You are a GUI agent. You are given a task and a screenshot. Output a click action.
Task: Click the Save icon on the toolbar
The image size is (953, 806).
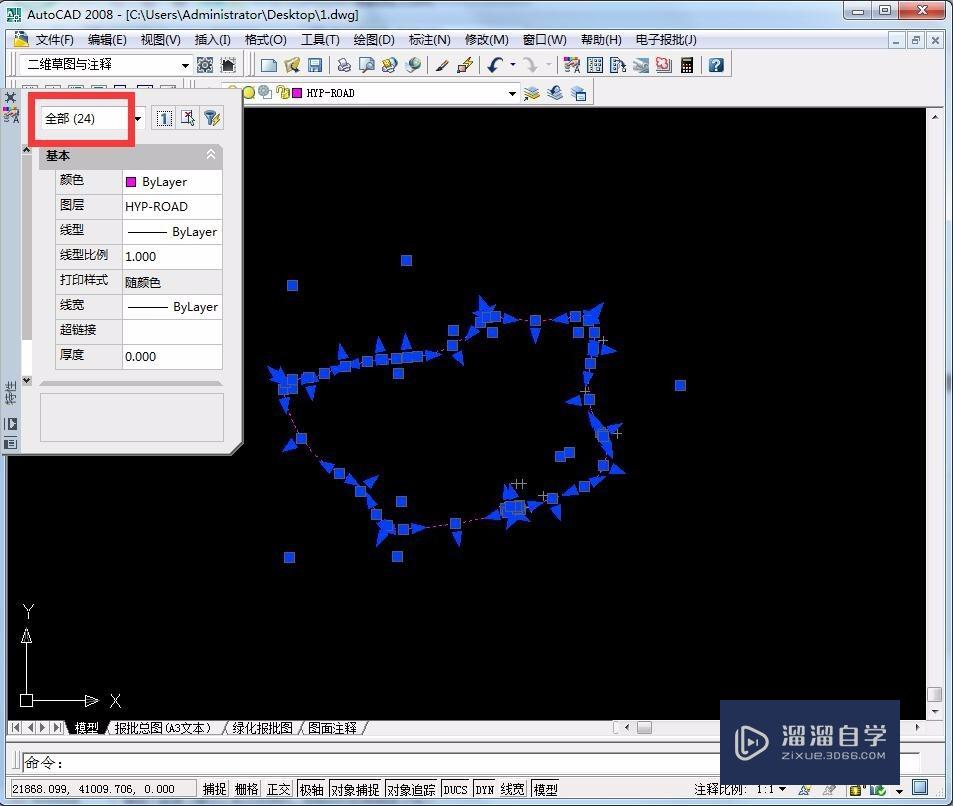(x=315, y=64)
